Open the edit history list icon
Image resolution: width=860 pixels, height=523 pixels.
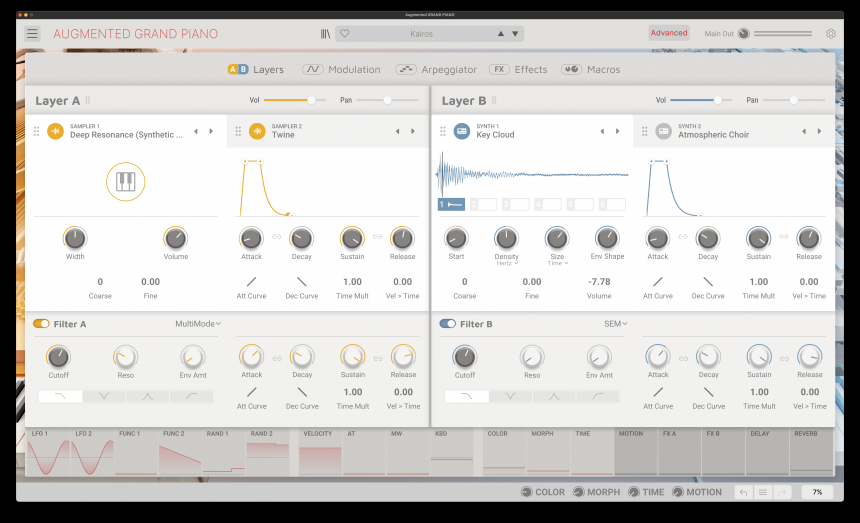pyautogui.click(x=762, y=492)
